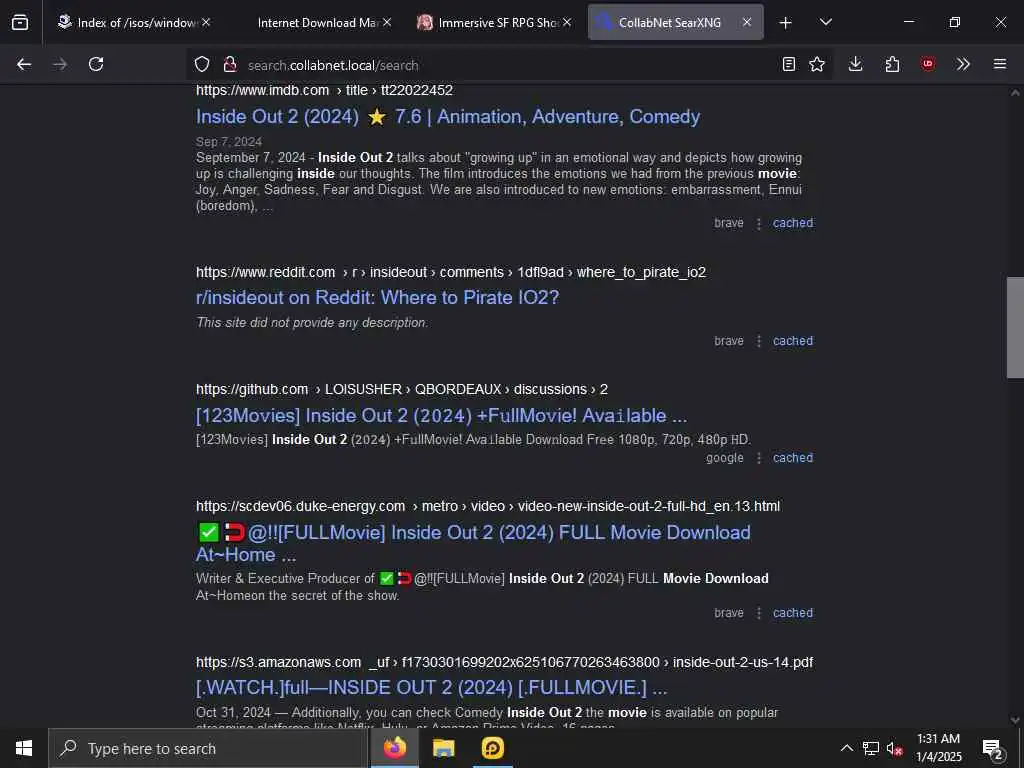Viewport: 1024px width, 768px height.
Task: Open the notification center icon
Action: tap(993, 750)
